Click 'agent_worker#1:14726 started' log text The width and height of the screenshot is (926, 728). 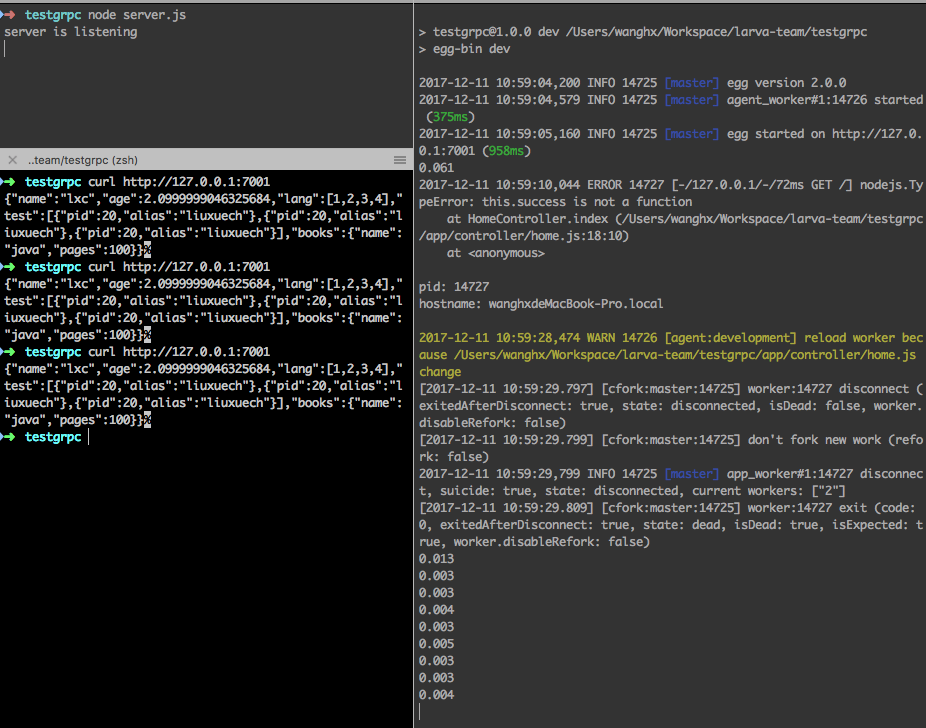[824, 100]
